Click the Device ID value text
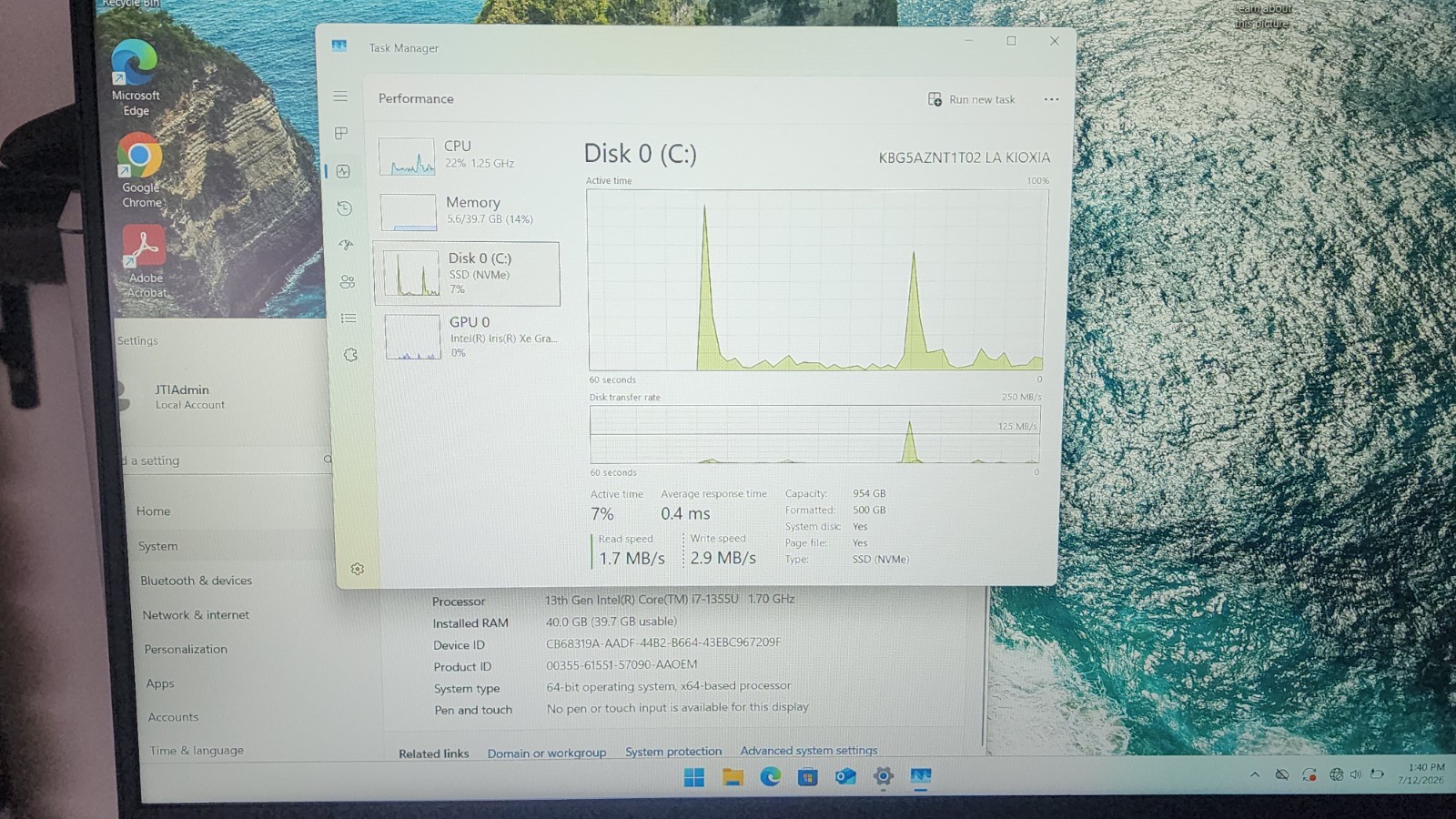This screenshot has height=819, width=1456. pyautogui.click(x=663, y=642)
